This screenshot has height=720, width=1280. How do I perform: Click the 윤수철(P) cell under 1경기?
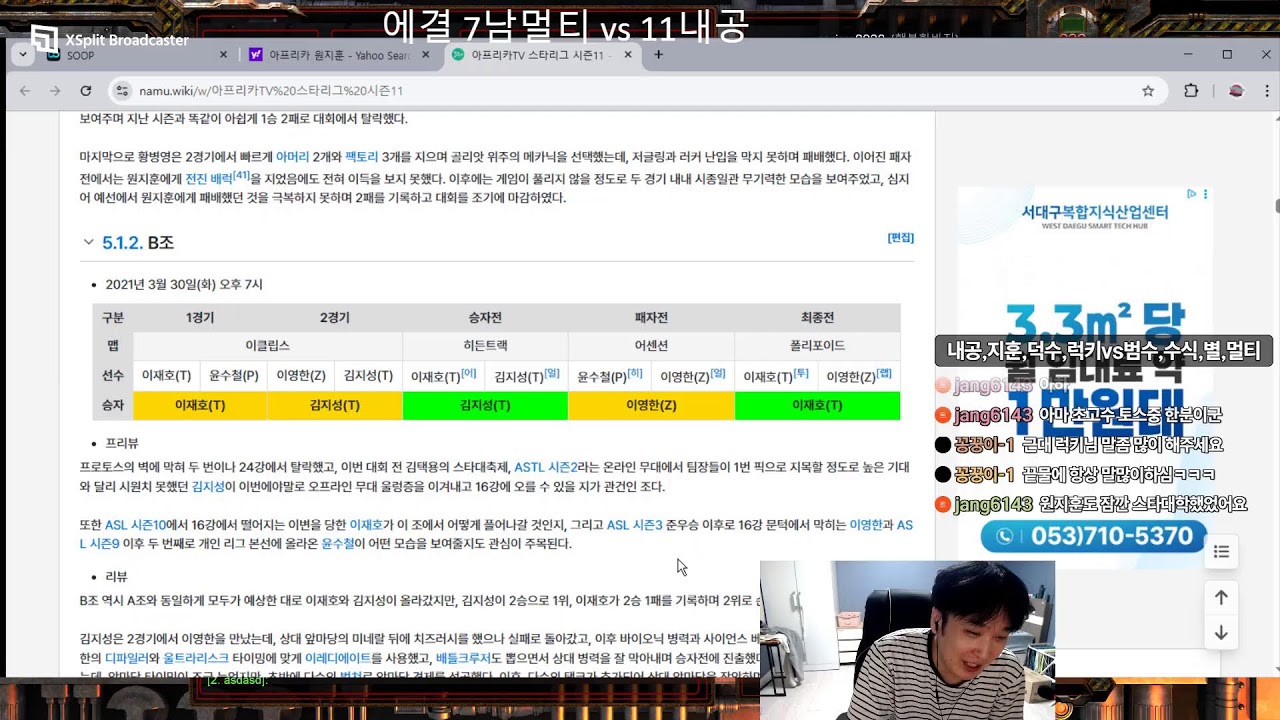coord(234,376)
